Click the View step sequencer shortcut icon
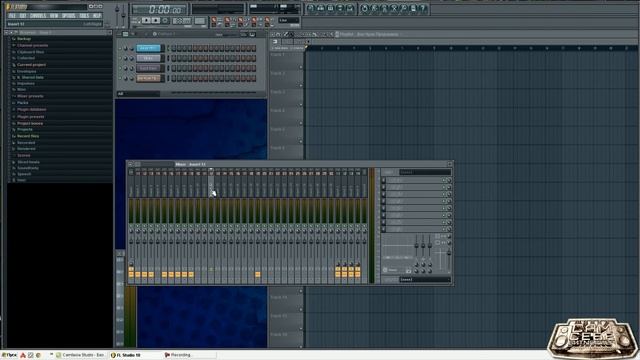 tap(321, 8)
